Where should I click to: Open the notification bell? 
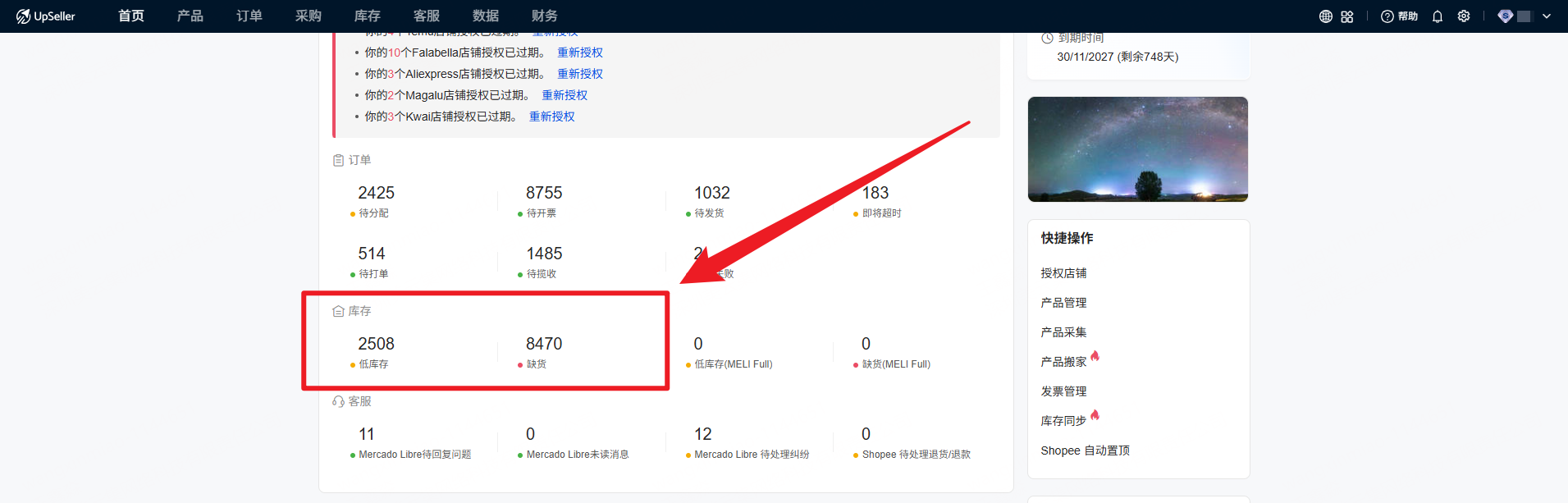(x=1438, y=16)
